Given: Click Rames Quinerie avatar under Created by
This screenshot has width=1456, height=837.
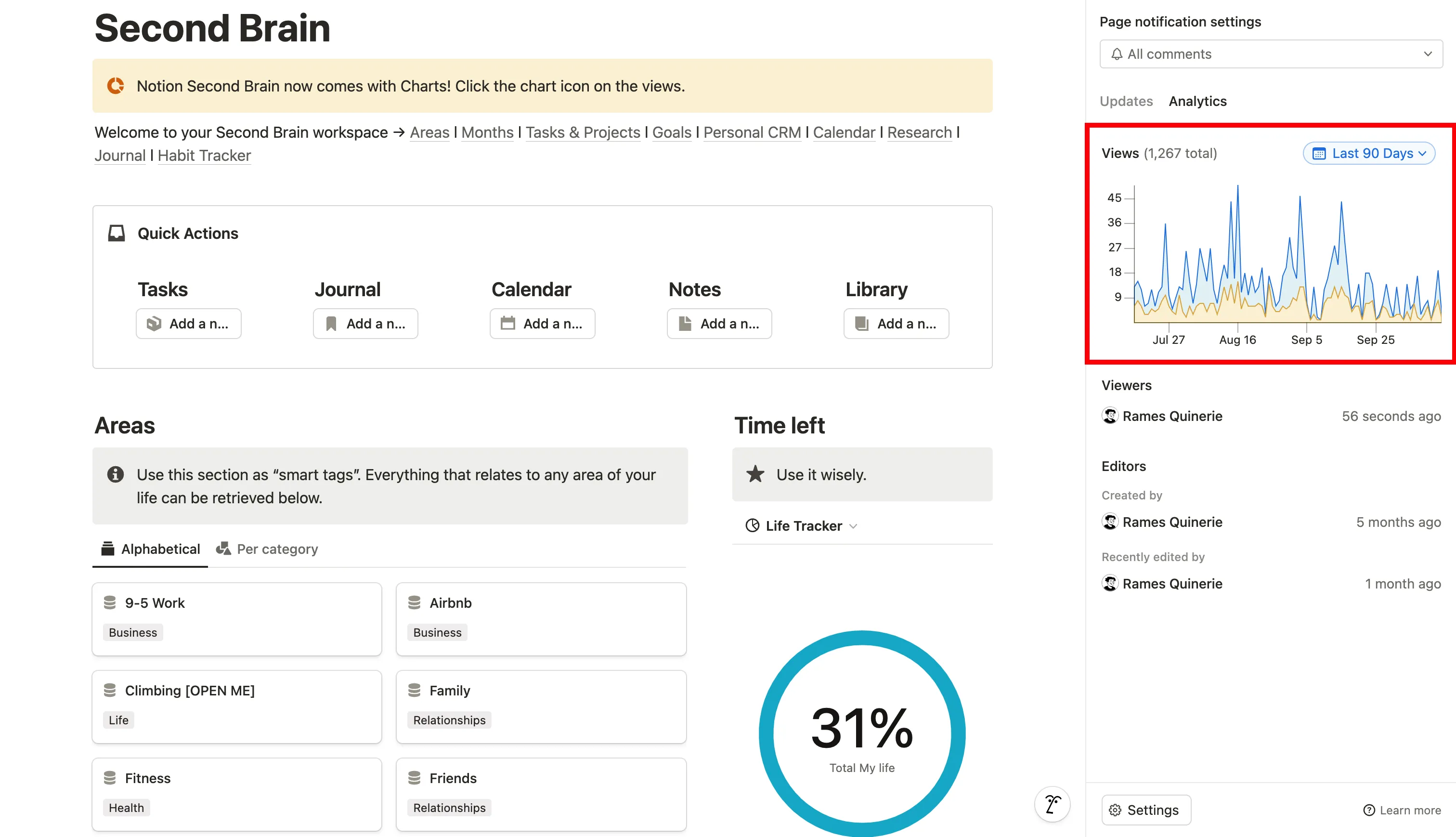Looking at the screenshot, I should [1110, 522].
